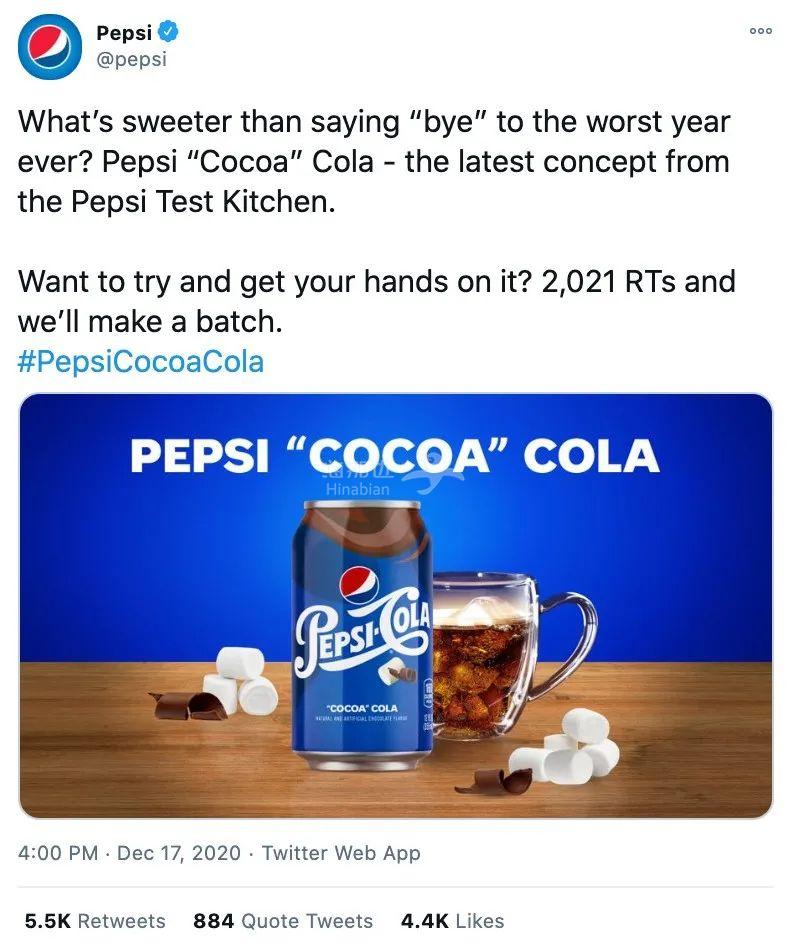View the 884 Quote Tweets
The width and height of the screenshot is (789, 952).
283,920
